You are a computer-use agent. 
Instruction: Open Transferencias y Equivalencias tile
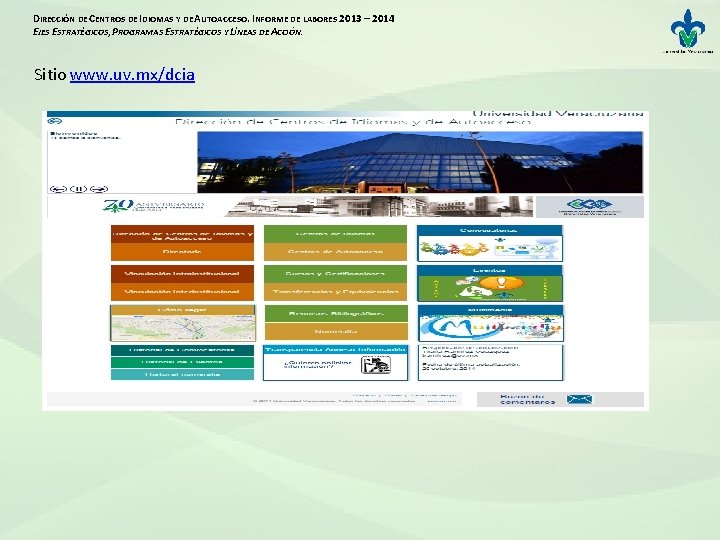click(x=335, y=292)
